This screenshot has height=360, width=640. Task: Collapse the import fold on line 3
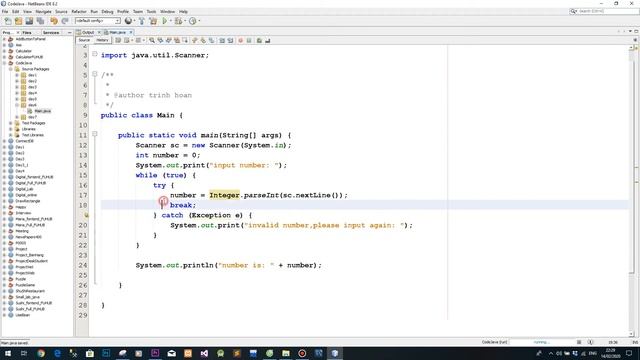[95, 54]
